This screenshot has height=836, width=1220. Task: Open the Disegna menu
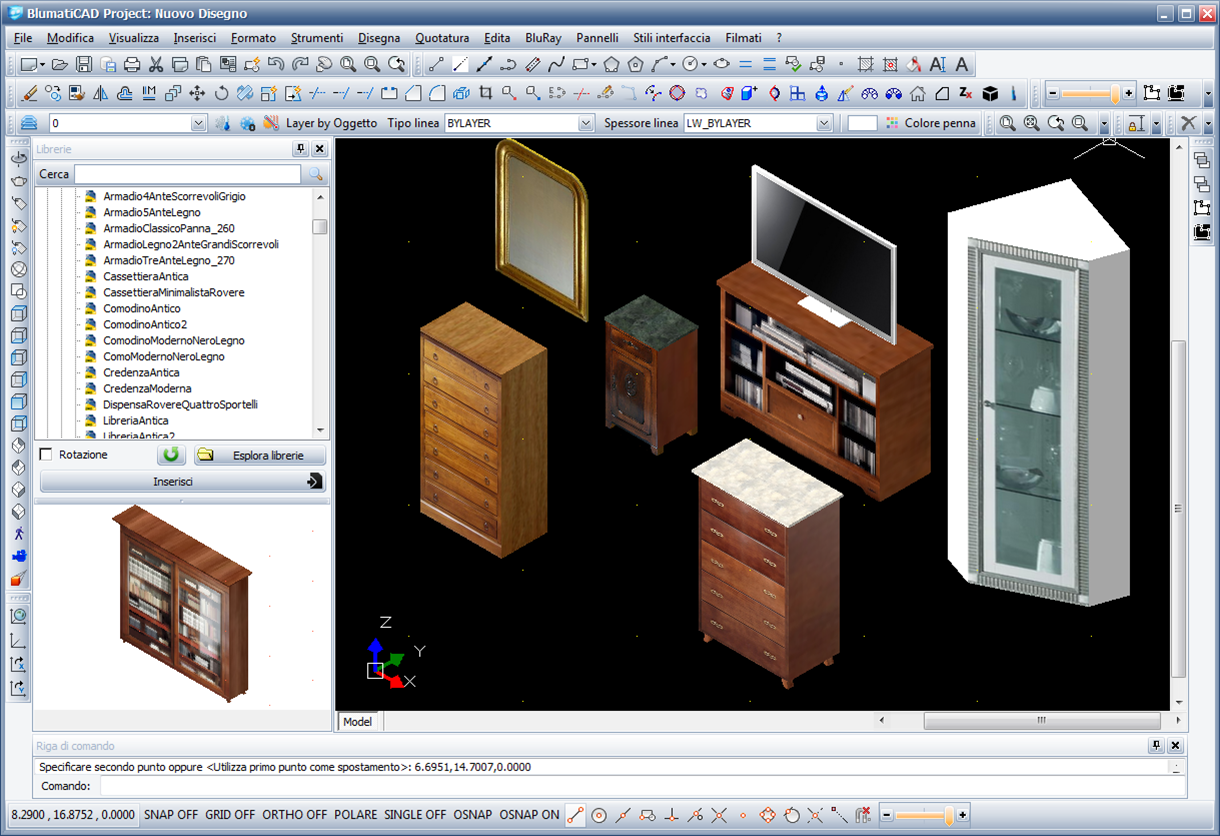[378, 38]
